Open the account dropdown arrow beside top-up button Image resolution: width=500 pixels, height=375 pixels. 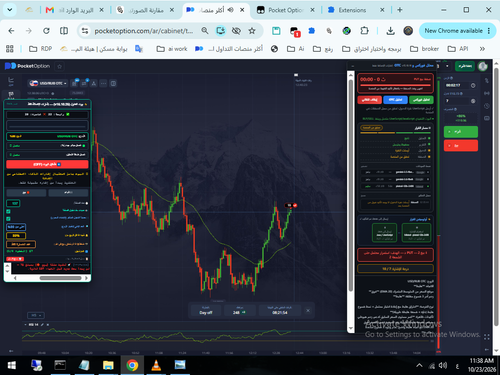pos(447,66)
